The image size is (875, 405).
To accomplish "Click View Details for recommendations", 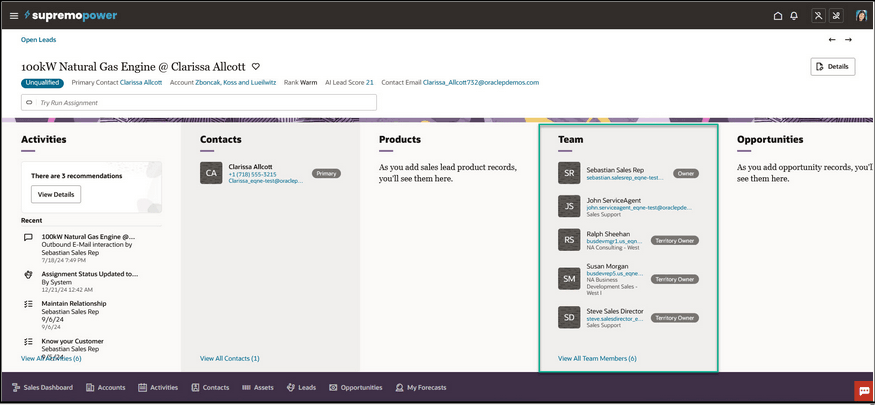I will coord(56,194).
